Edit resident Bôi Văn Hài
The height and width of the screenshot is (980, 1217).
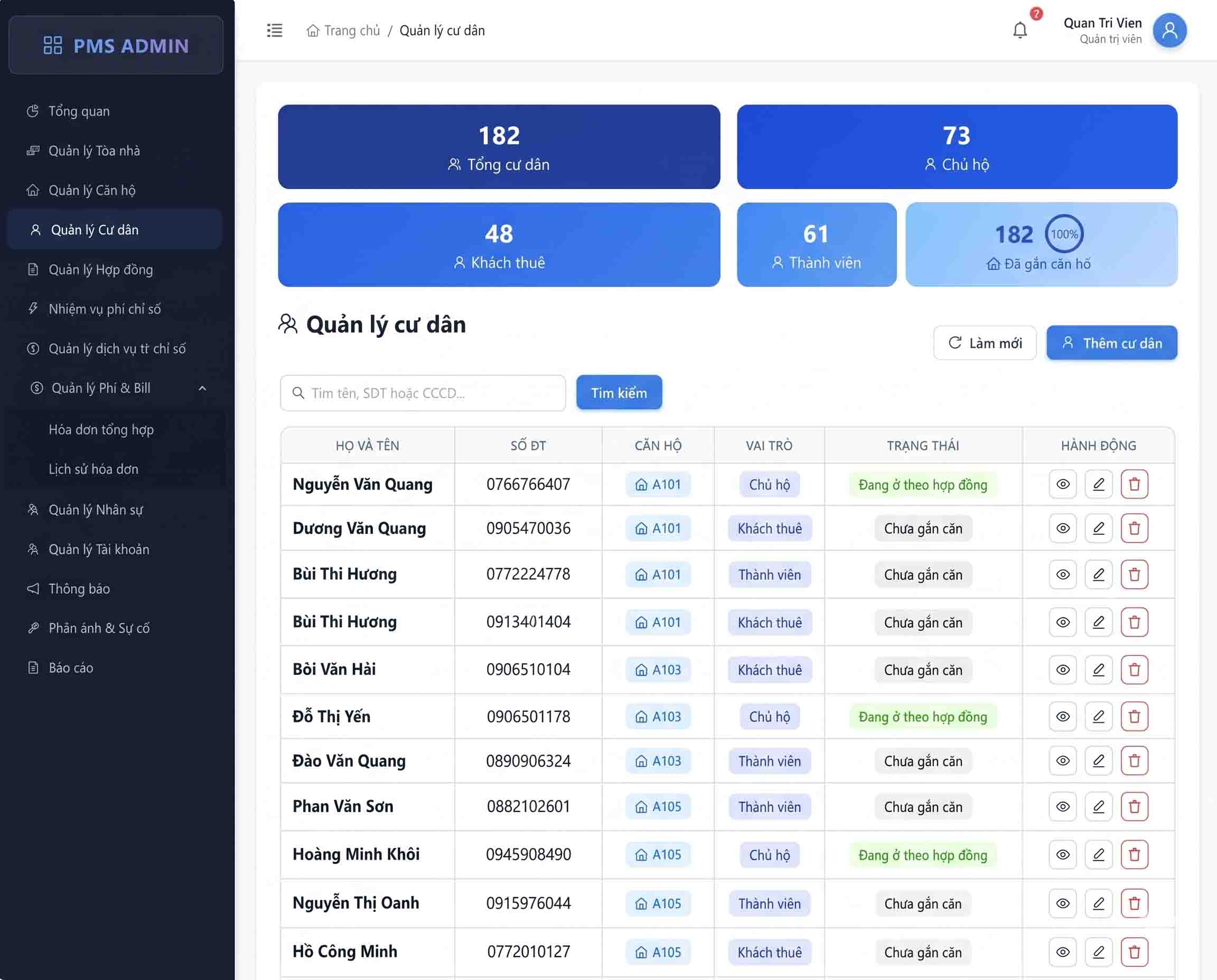tap(1098, 670)
